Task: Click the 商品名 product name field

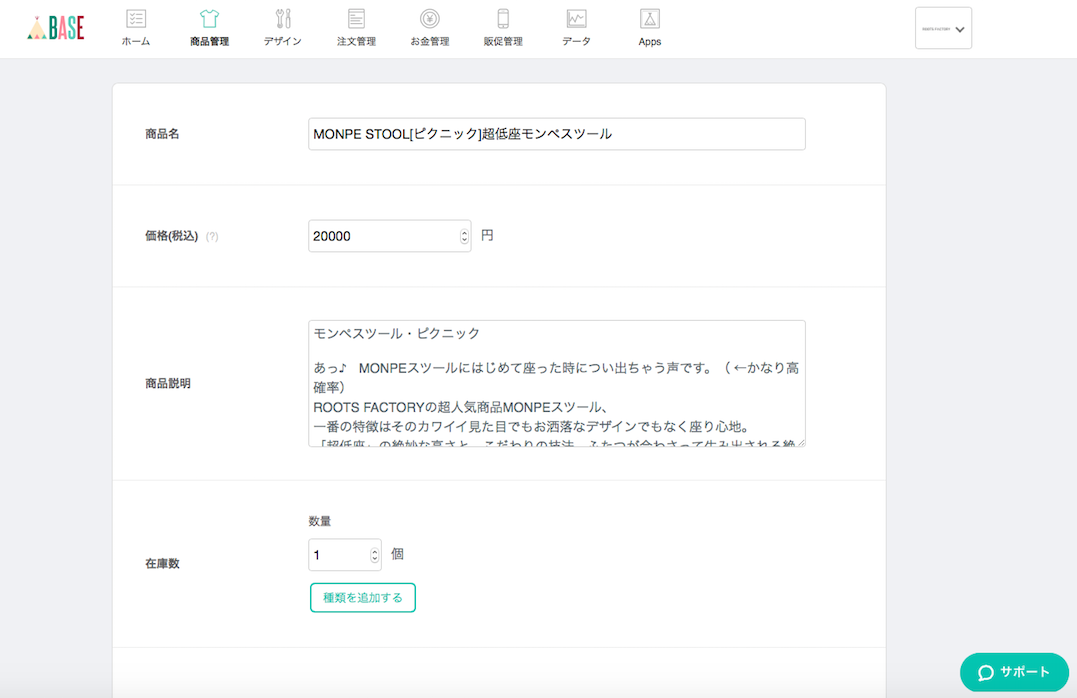Action: [556, 134]
